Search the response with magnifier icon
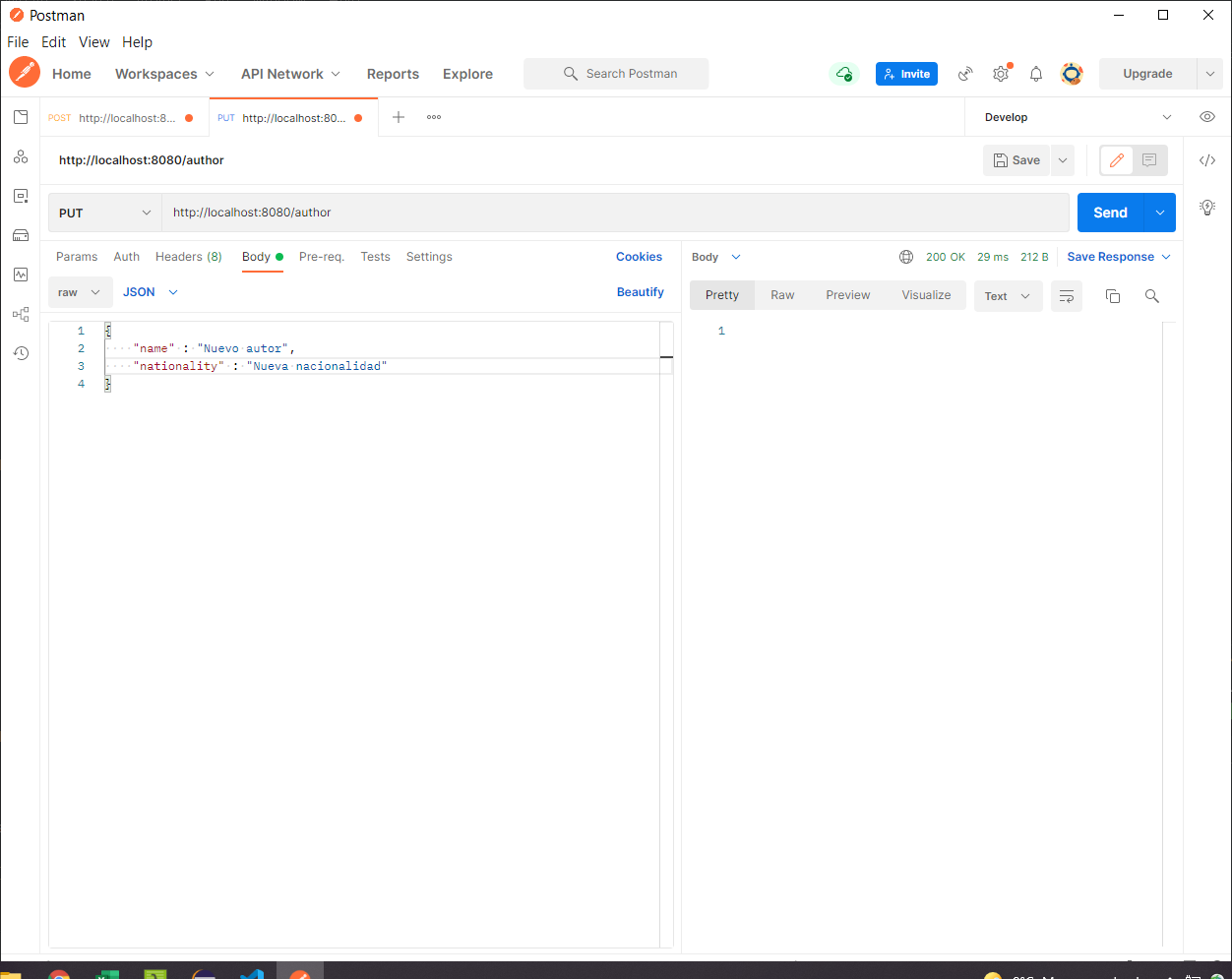This screenshot has width=1232, height=979. [1152, 296]
